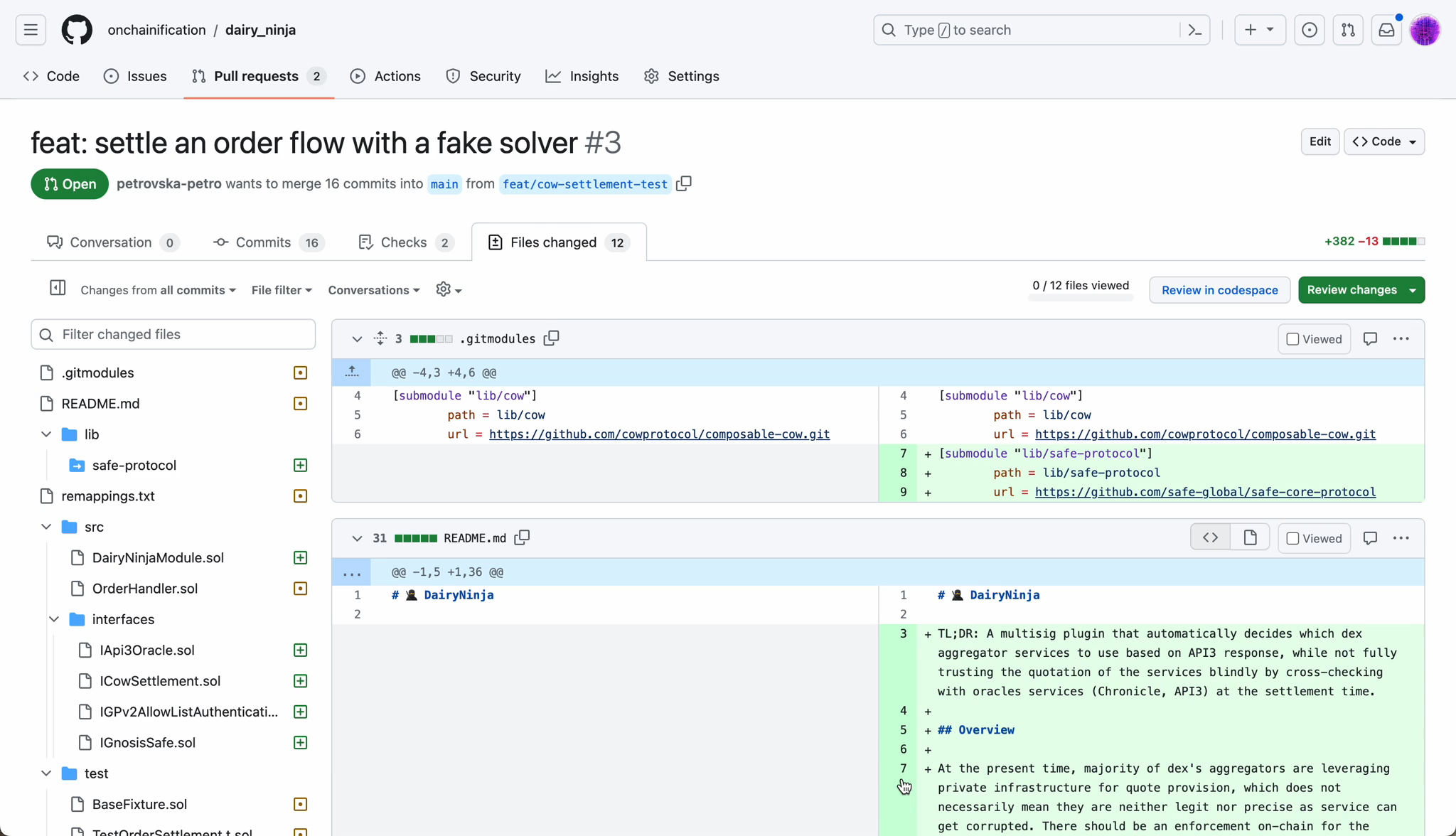Open the Security tab
This screenshot has width=1456, height=836.
(483, 76)
